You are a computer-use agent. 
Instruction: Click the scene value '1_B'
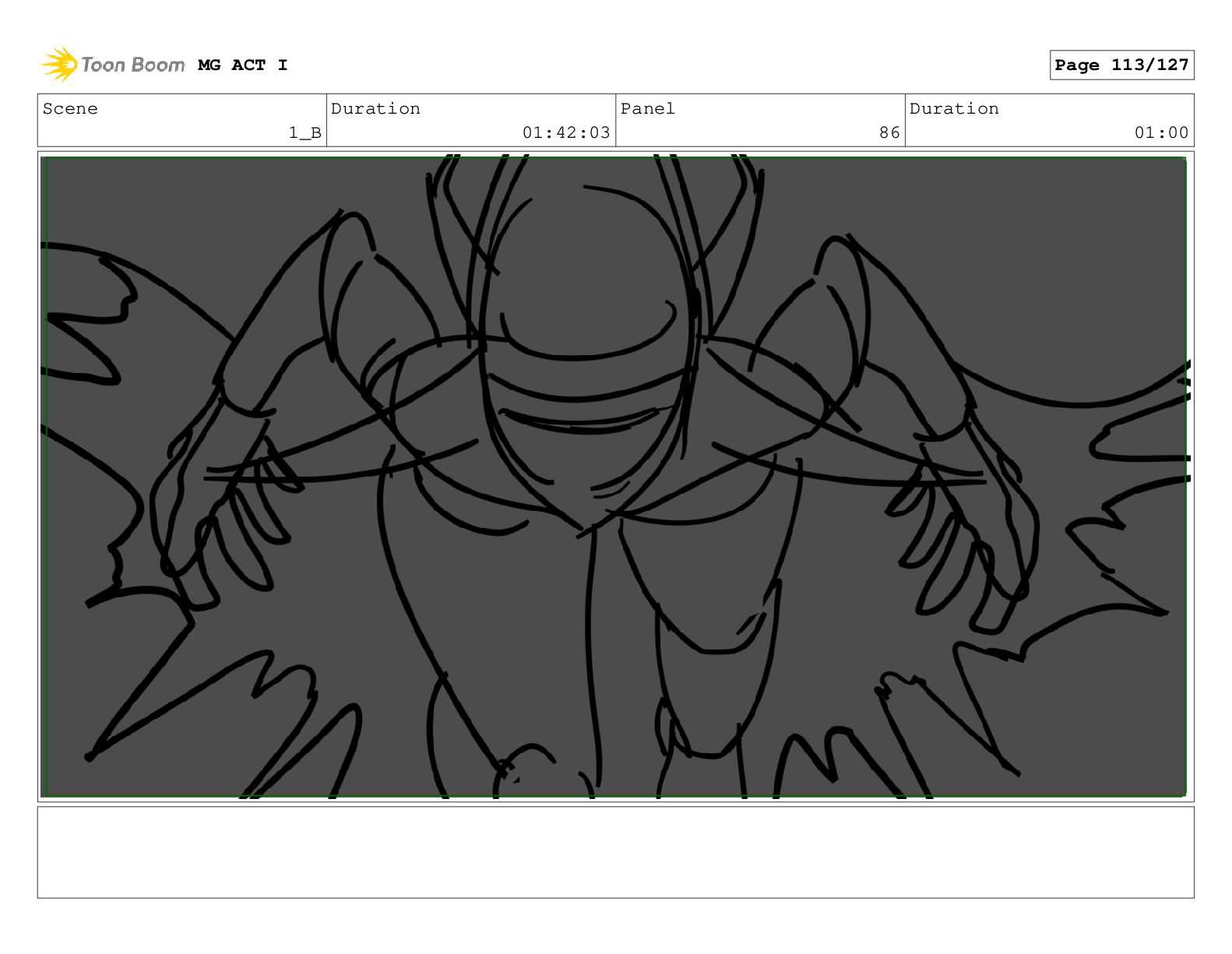coord(305,133)
